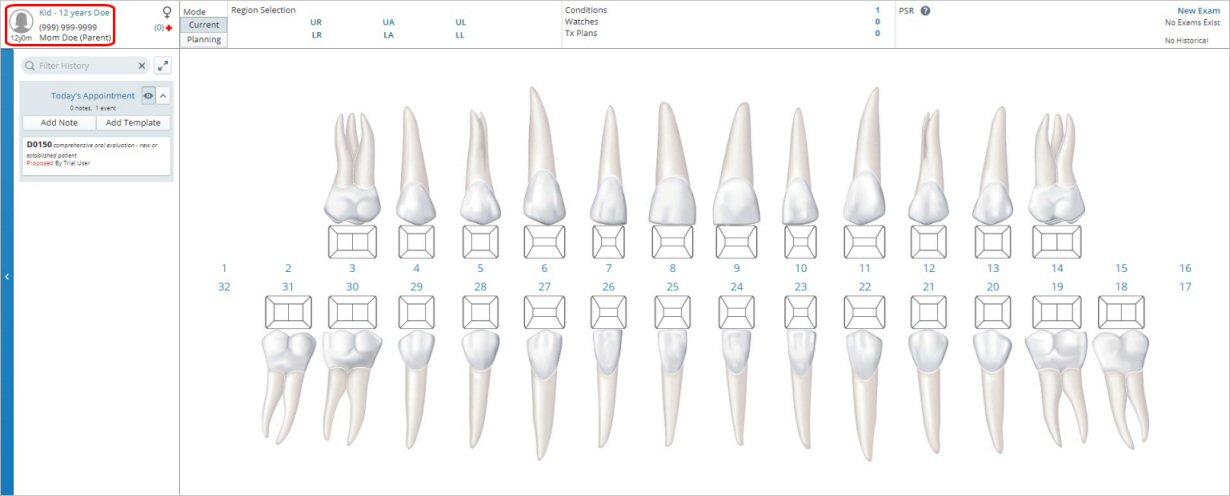Image resolution: width=1230 pixels, height=496 pixels.
Task: Switch Mode to Planning
Action: [204, 40]
